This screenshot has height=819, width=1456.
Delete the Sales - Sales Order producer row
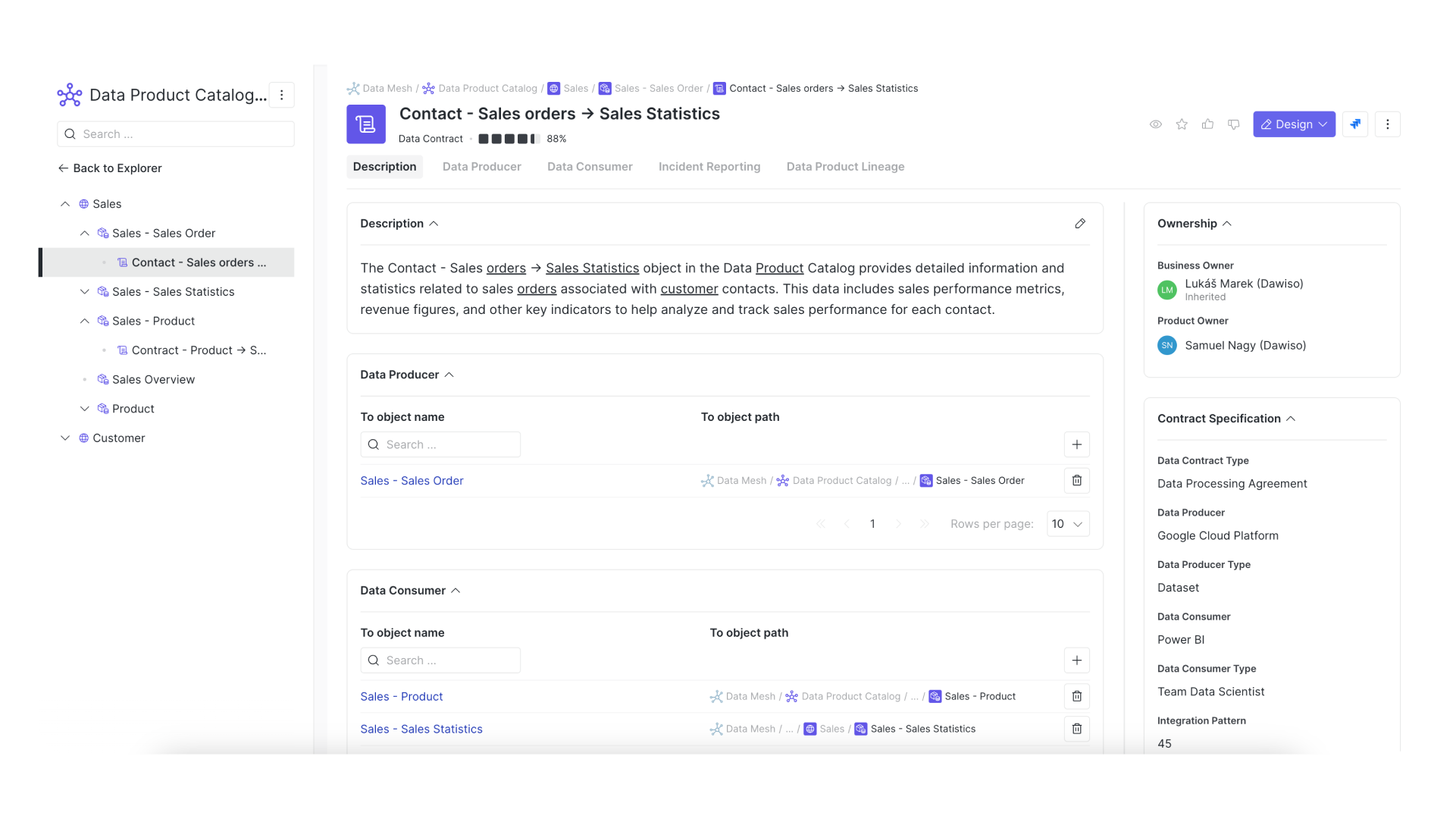tap(1076, 481)
